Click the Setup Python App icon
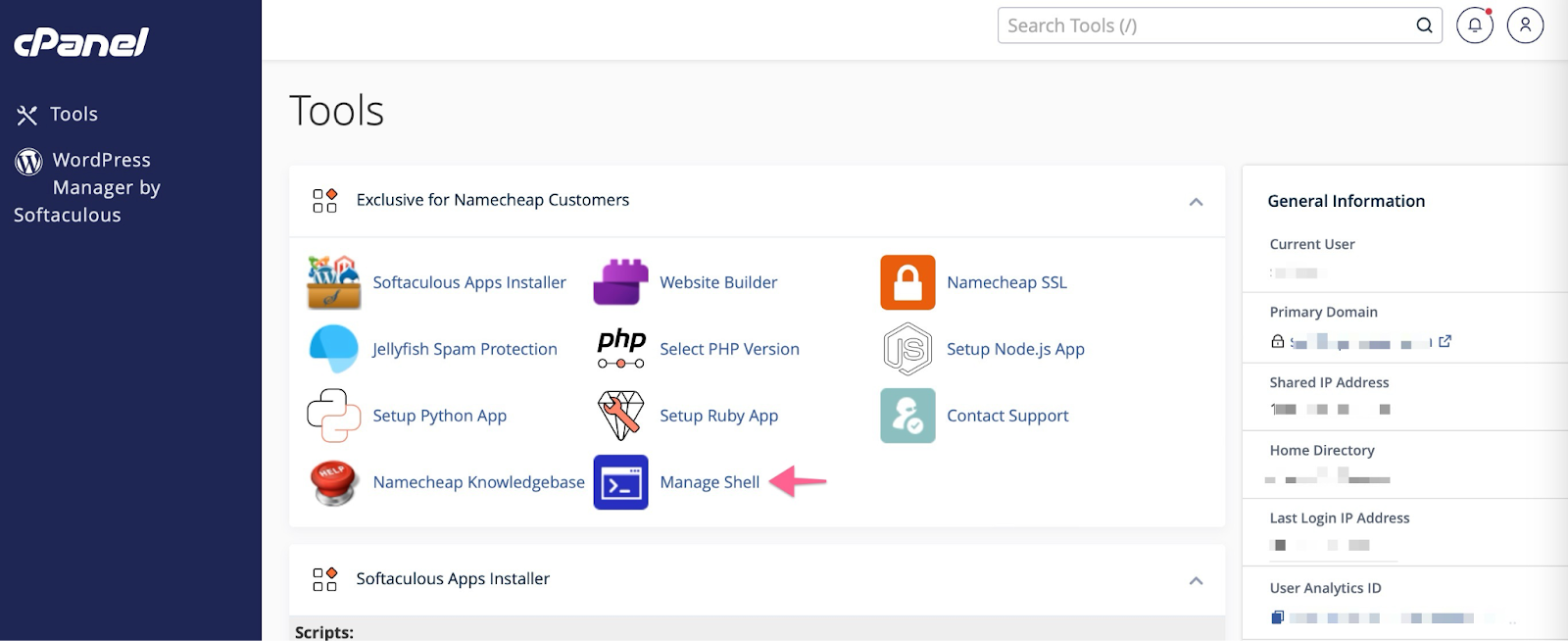The width and height of the screenshot is (1568, 641). pos(333,416)
